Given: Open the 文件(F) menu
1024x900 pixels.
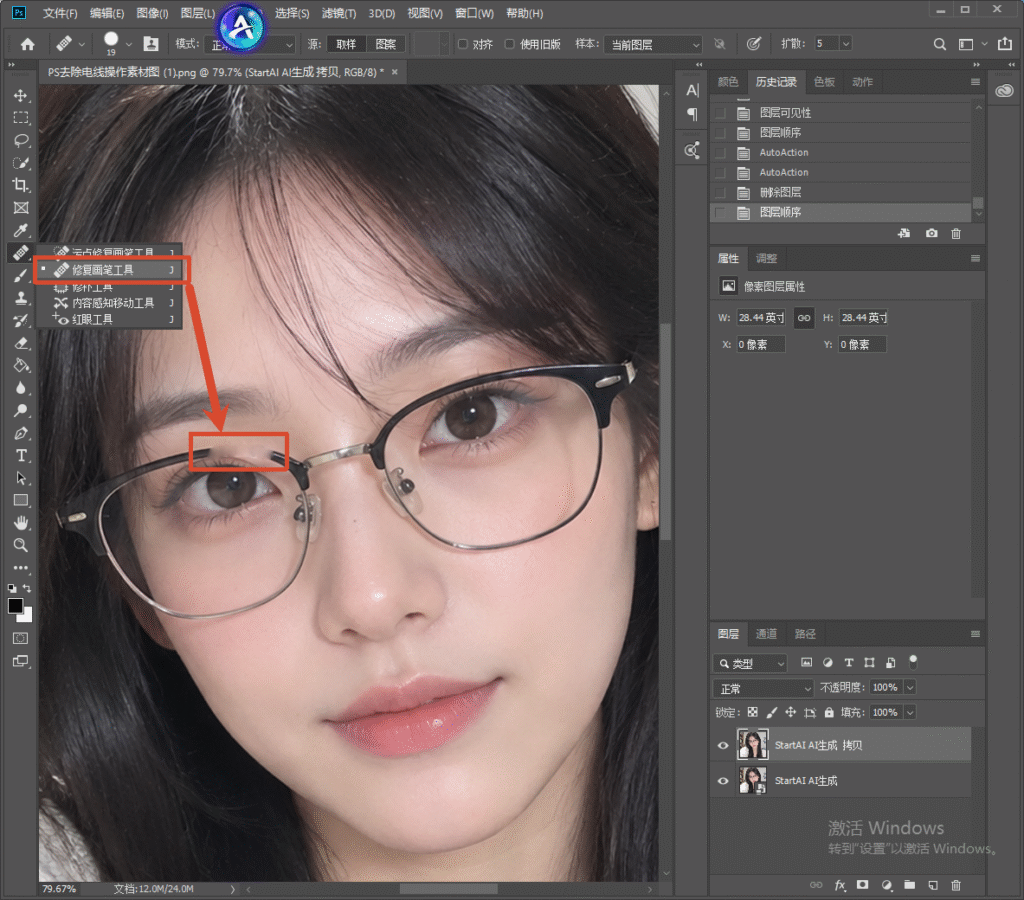Looking at the screenshot, I should click(60, 13).
